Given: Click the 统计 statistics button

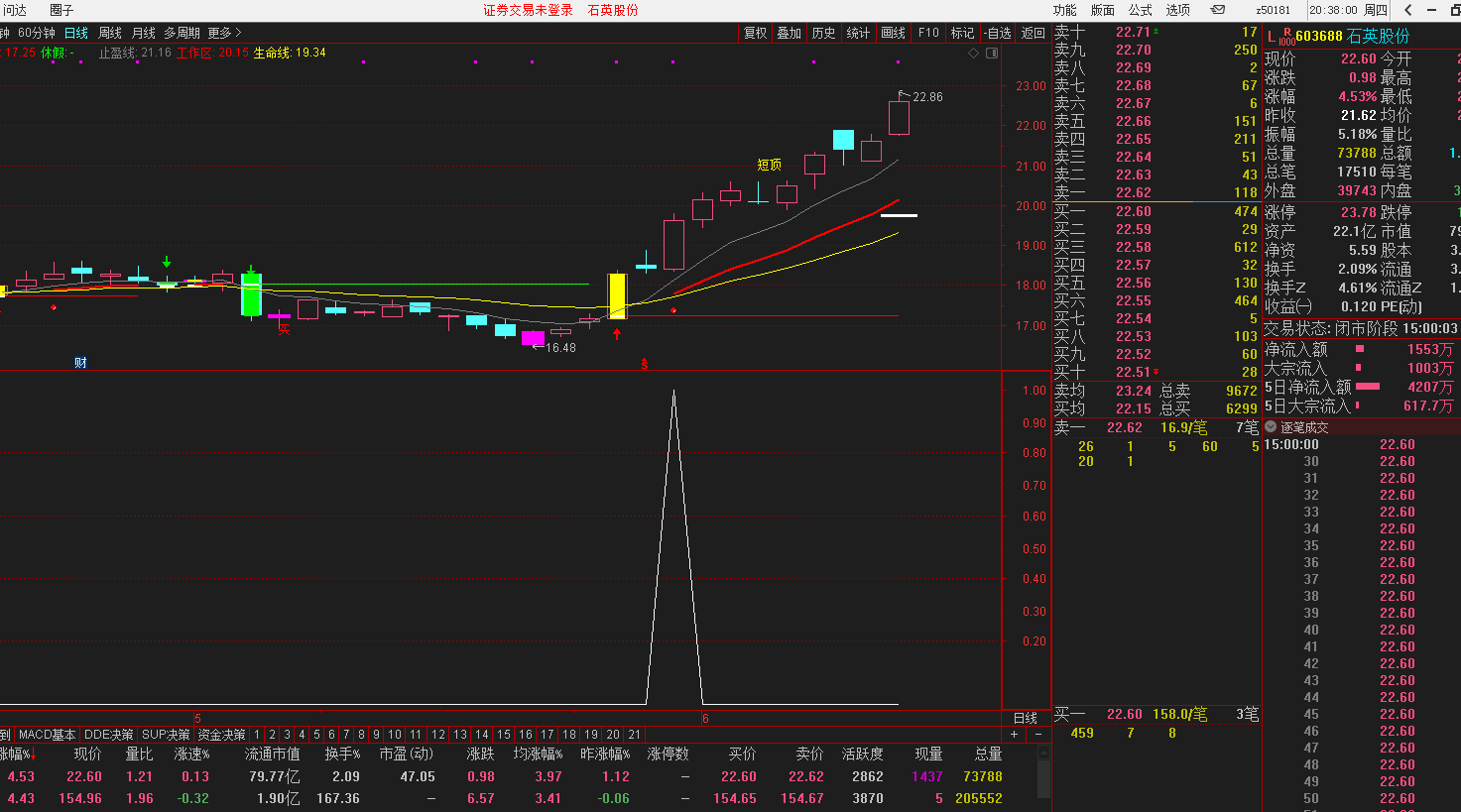Looking at the screenshot, I should tap(858, 33).
